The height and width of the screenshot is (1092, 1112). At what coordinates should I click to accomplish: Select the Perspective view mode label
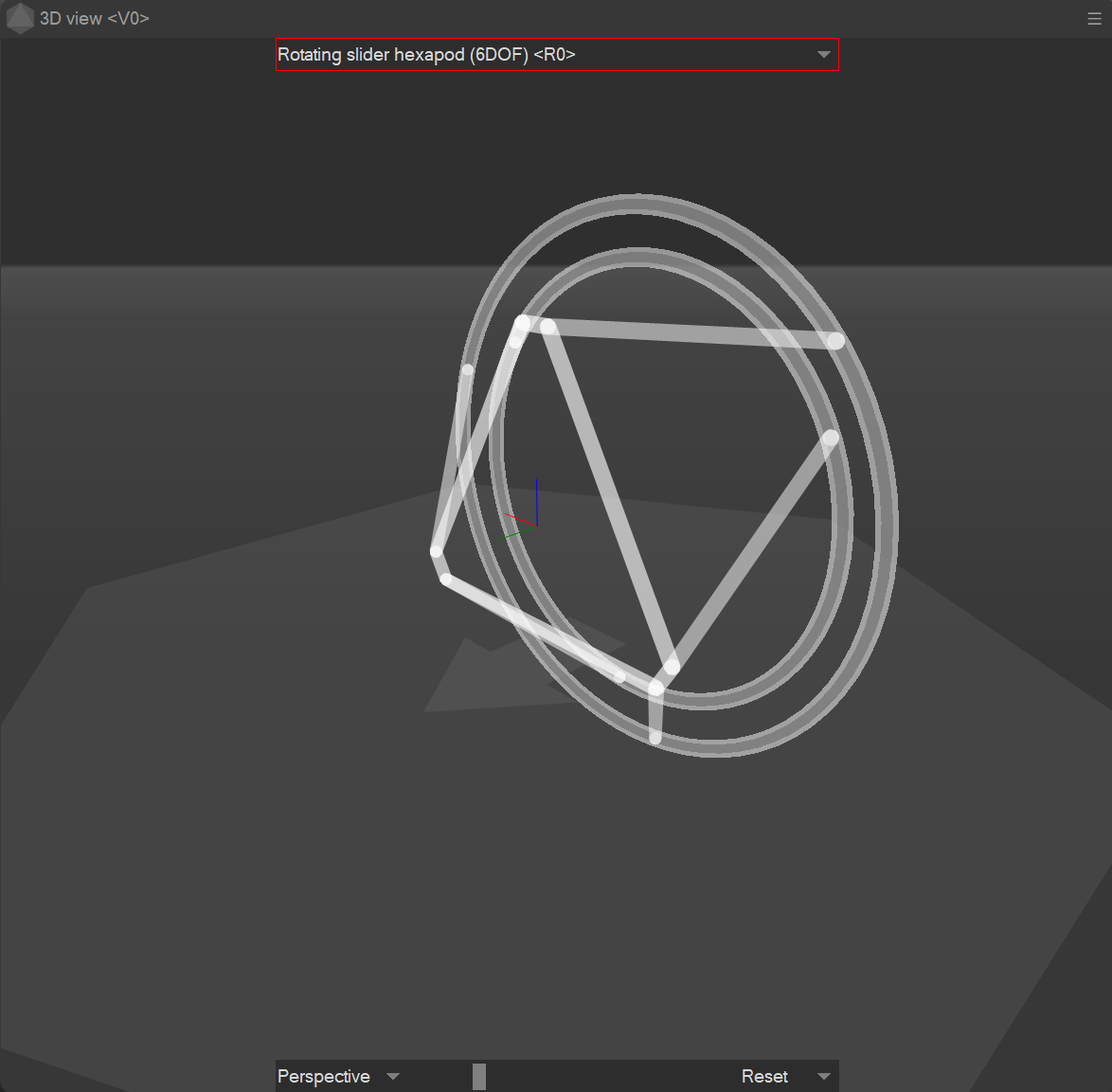(x=324, y=1076)
